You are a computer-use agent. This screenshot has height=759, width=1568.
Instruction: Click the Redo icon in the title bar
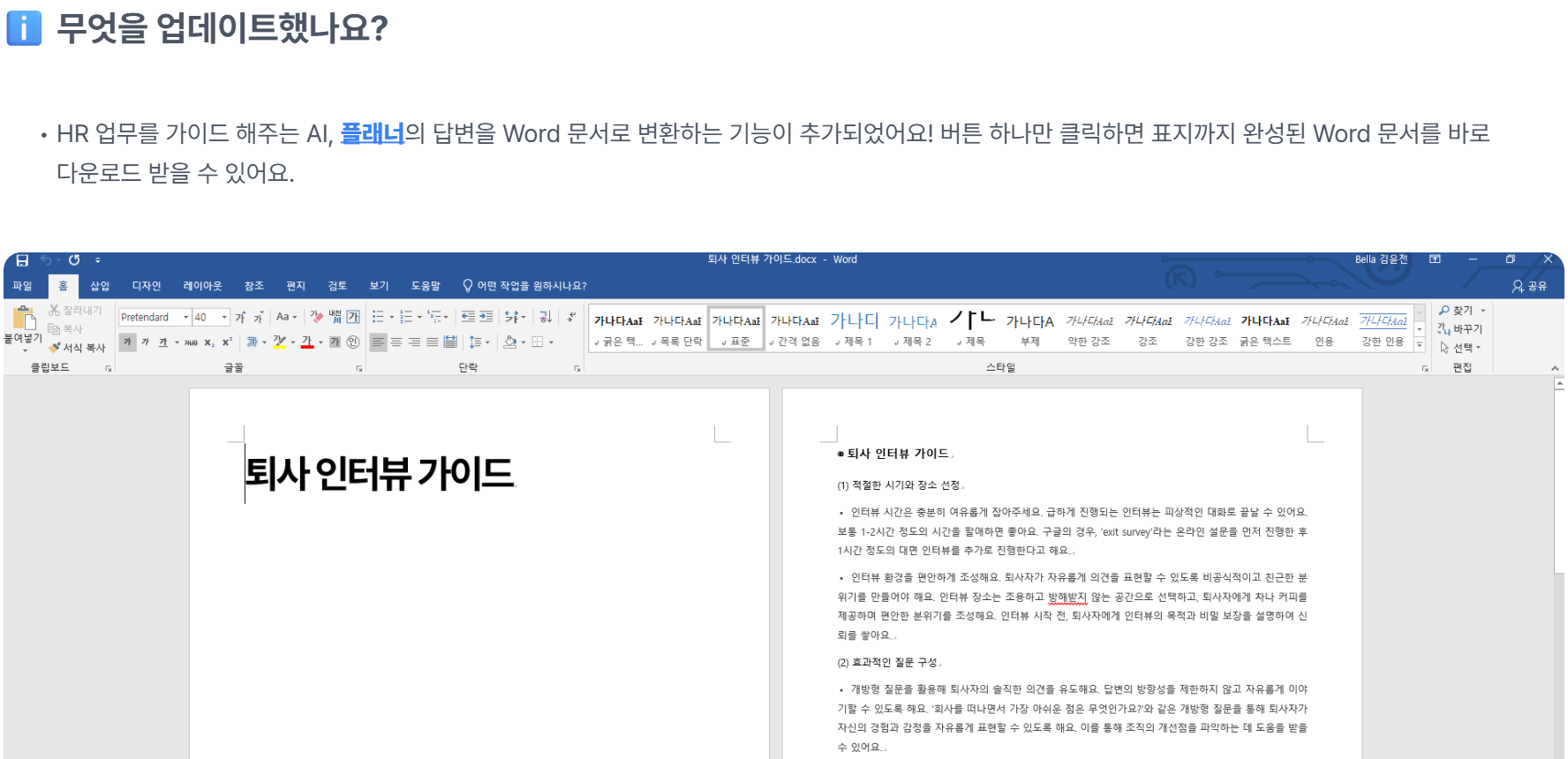coord(74,260)
